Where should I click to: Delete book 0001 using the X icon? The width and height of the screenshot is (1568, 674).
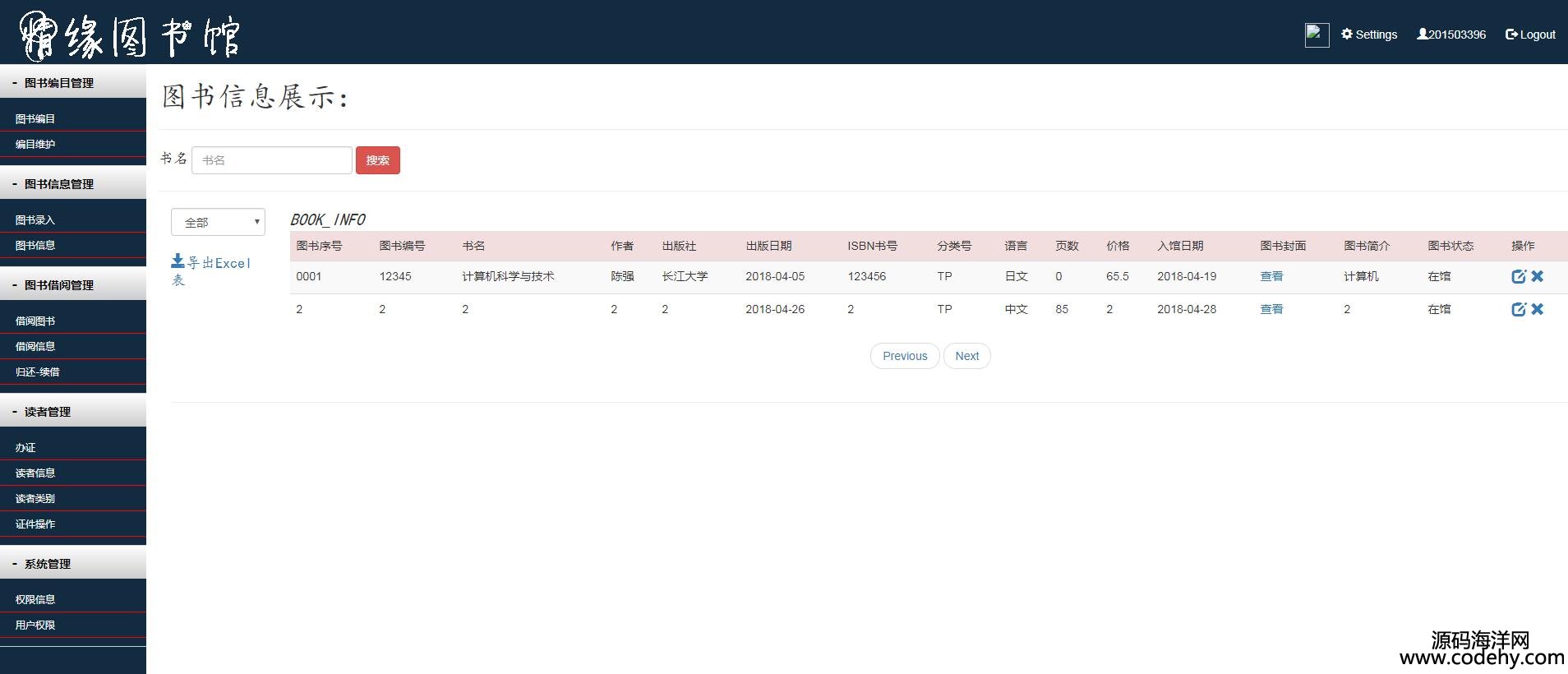(x=1538, y=276)
